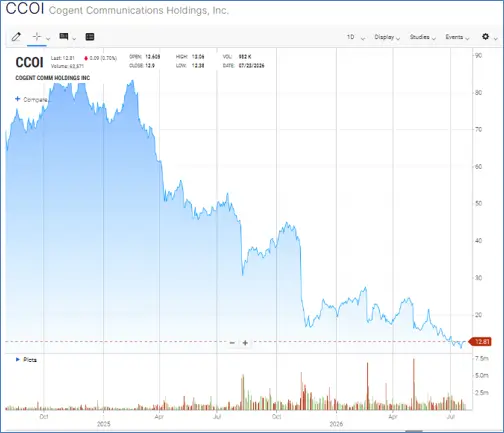Click the 2026 label on time axis
This screenshot has width=504, height=433.
click(x=336, y=424)
